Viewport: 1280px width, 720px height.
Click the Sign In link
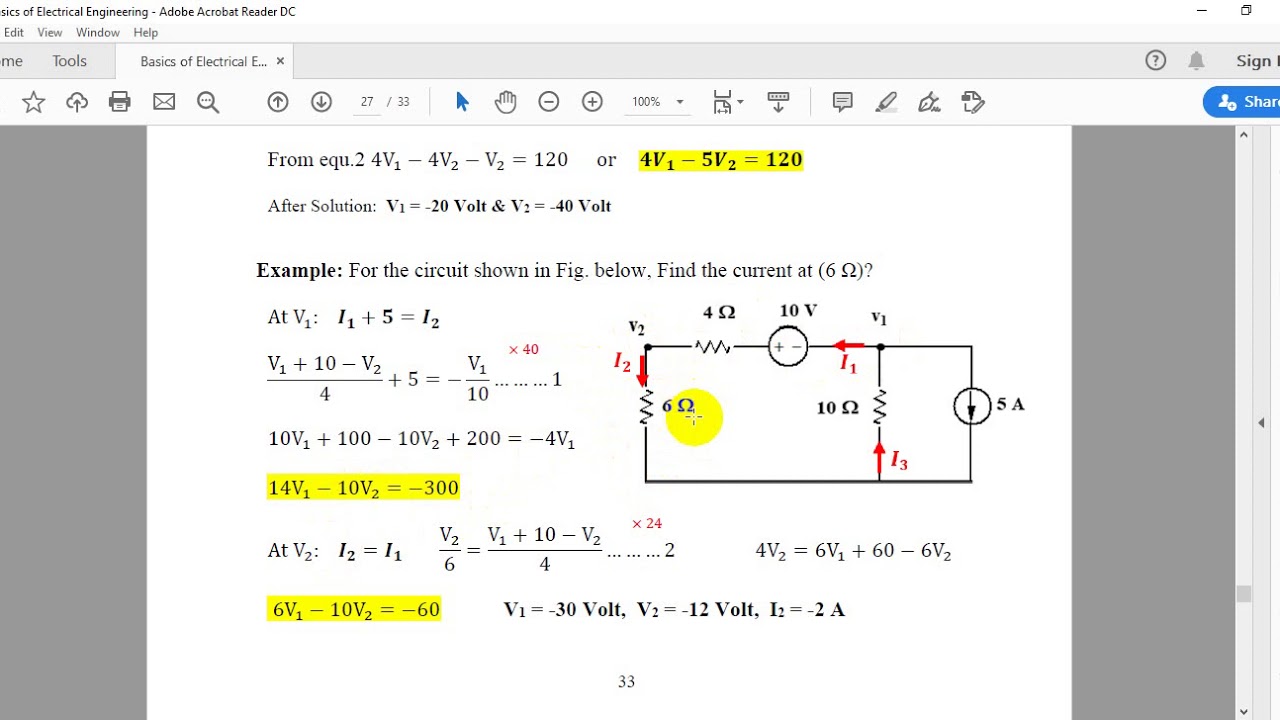click(1257, 61)
